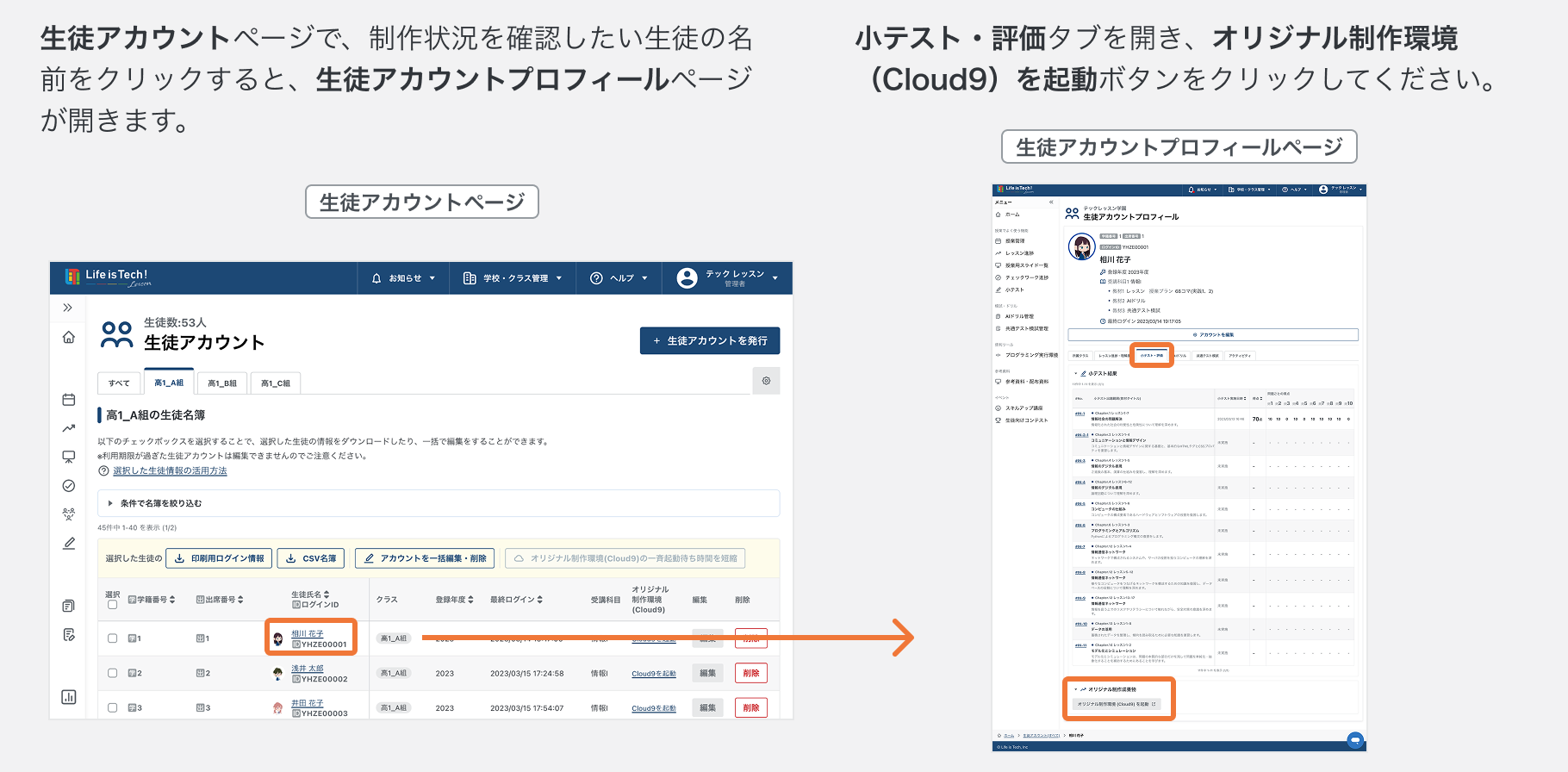Open 小テスト・評価 tab in profile page
The image size is (1568, 772).
1151,355
